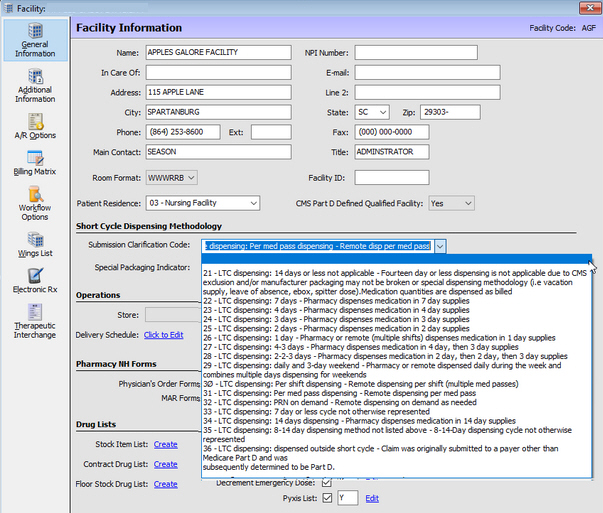Click the Phone number field
Image resolution: width=603 pixels, height=513 pixels.
183,132
